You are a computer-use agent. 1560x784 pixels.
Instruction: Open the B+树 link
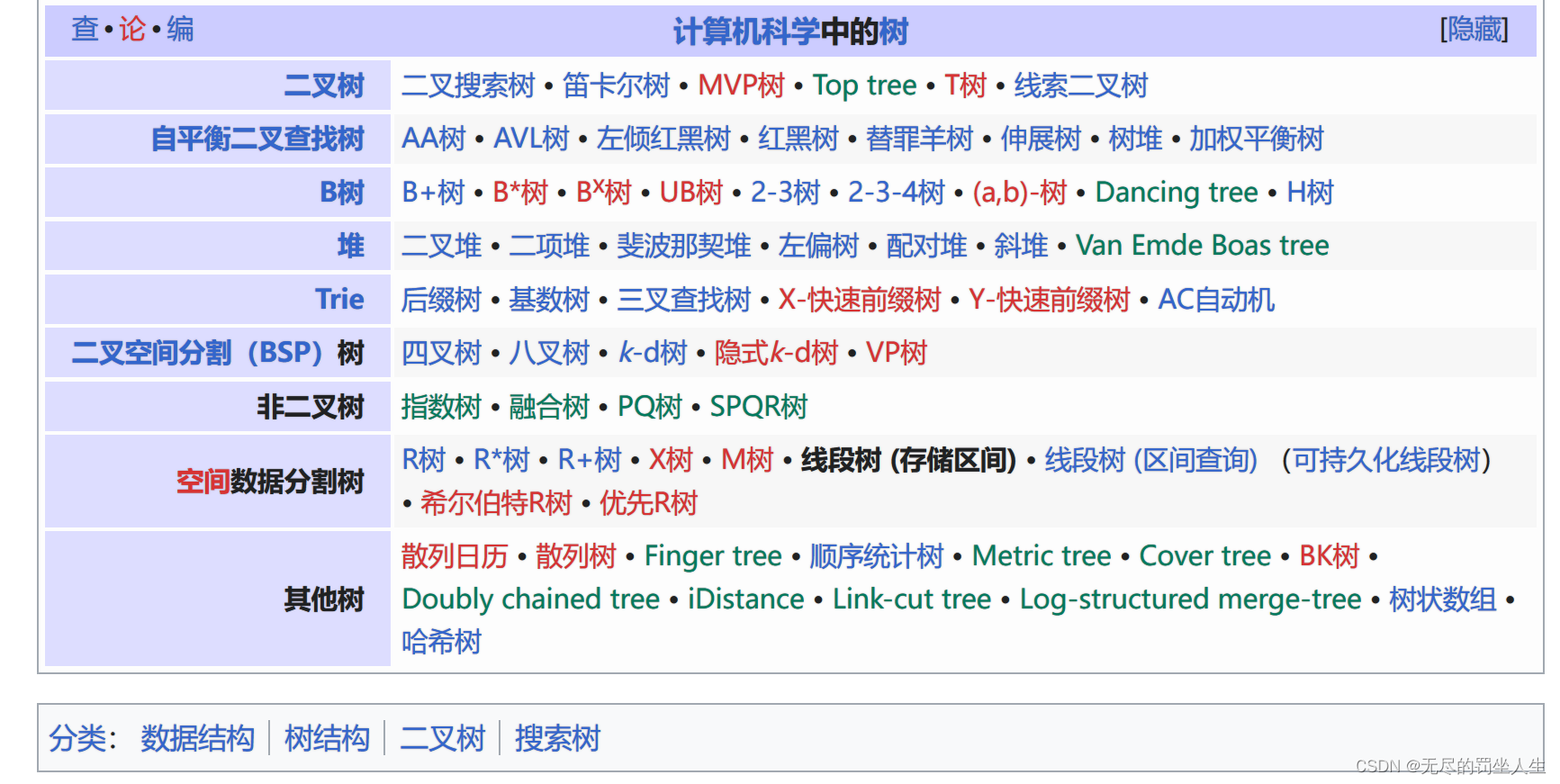[x=434, y=192]
